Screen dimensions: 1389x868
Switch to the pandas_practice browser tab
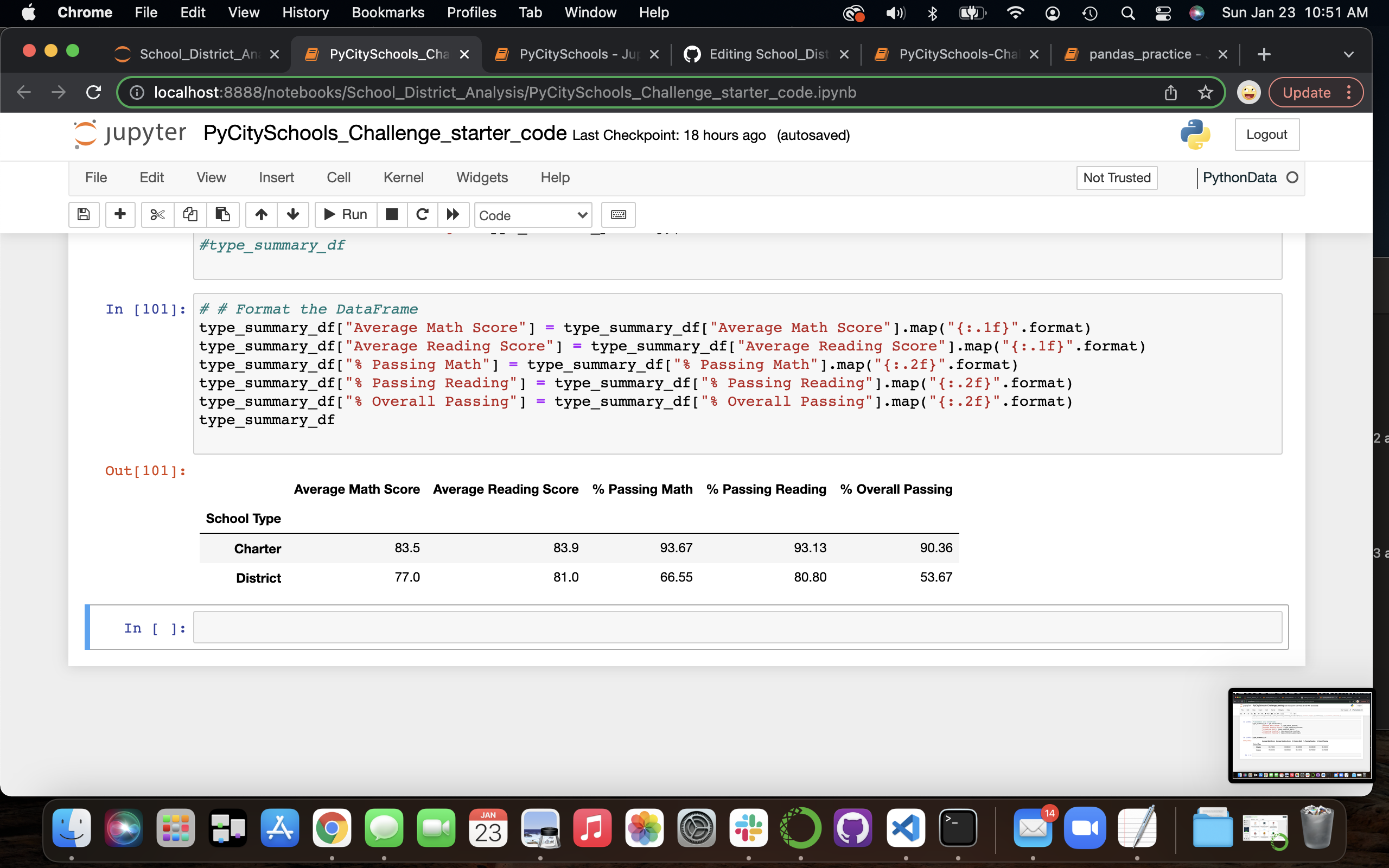pyautogui.click(x=1139, y=54)
